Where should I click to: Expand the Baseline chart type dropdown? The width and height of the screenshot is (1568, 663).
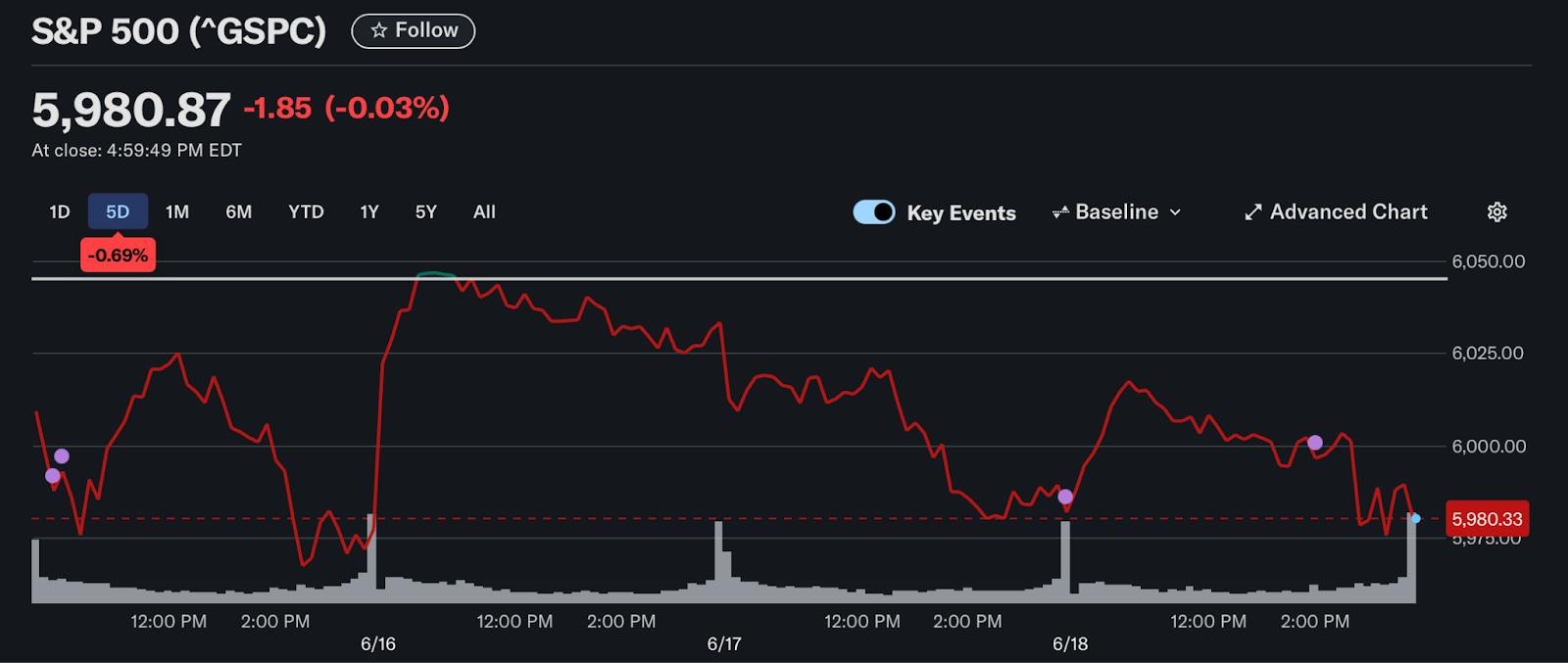[1117, 212]
